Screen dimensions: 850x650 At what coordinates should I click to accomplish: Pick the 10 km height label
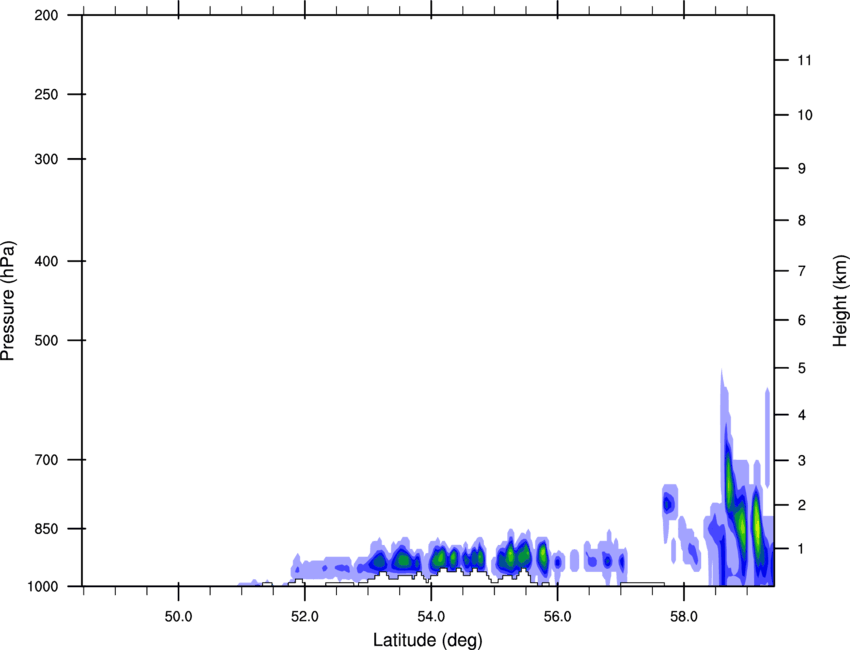coord(804,115)
